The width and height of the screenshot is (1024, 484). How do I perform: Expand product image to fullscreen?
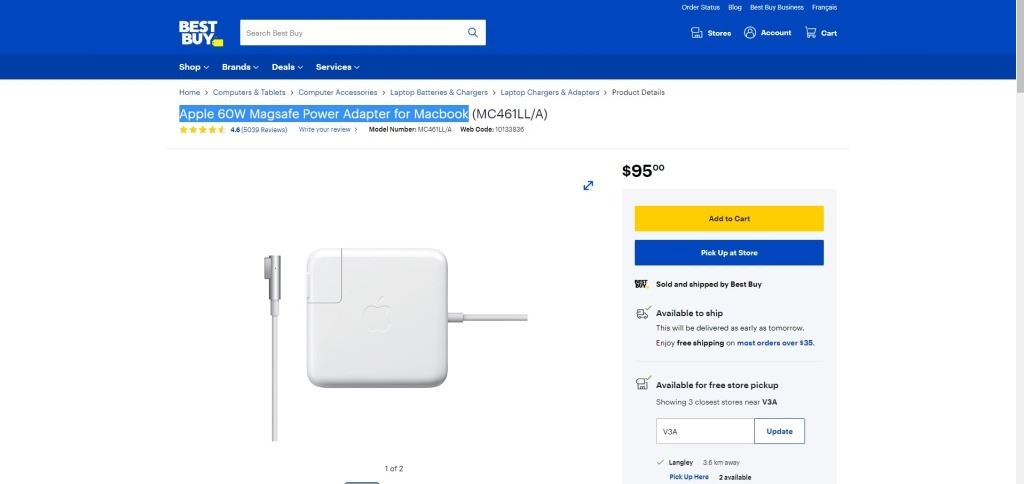pyautogui.click(x=588, y=185)
